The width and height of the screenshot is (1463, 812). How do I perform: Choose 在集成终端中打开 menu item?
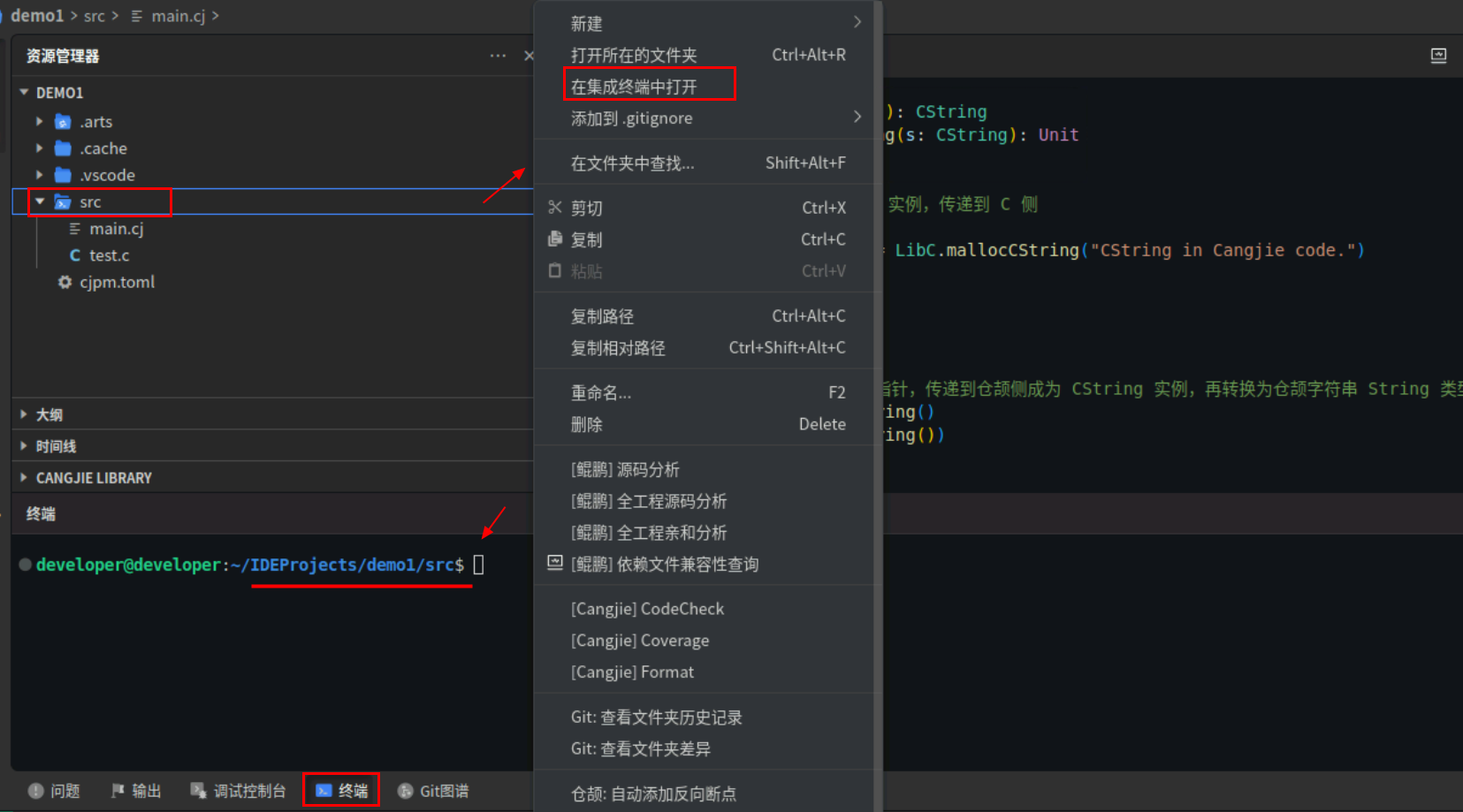(704, 87)
